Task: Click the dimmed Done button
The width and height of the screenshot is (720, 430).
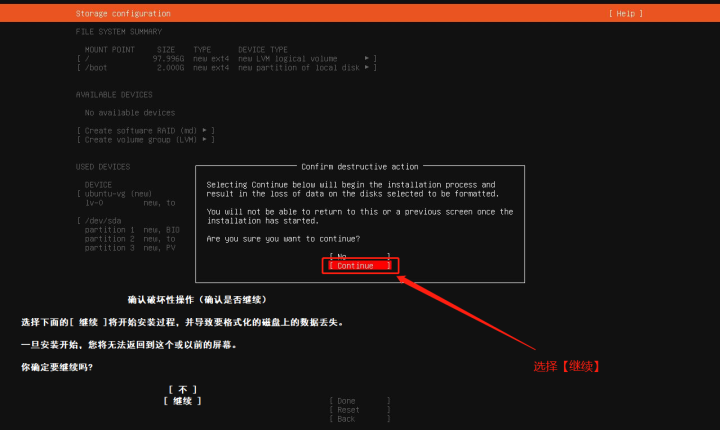Action: (x=360, y=401)
